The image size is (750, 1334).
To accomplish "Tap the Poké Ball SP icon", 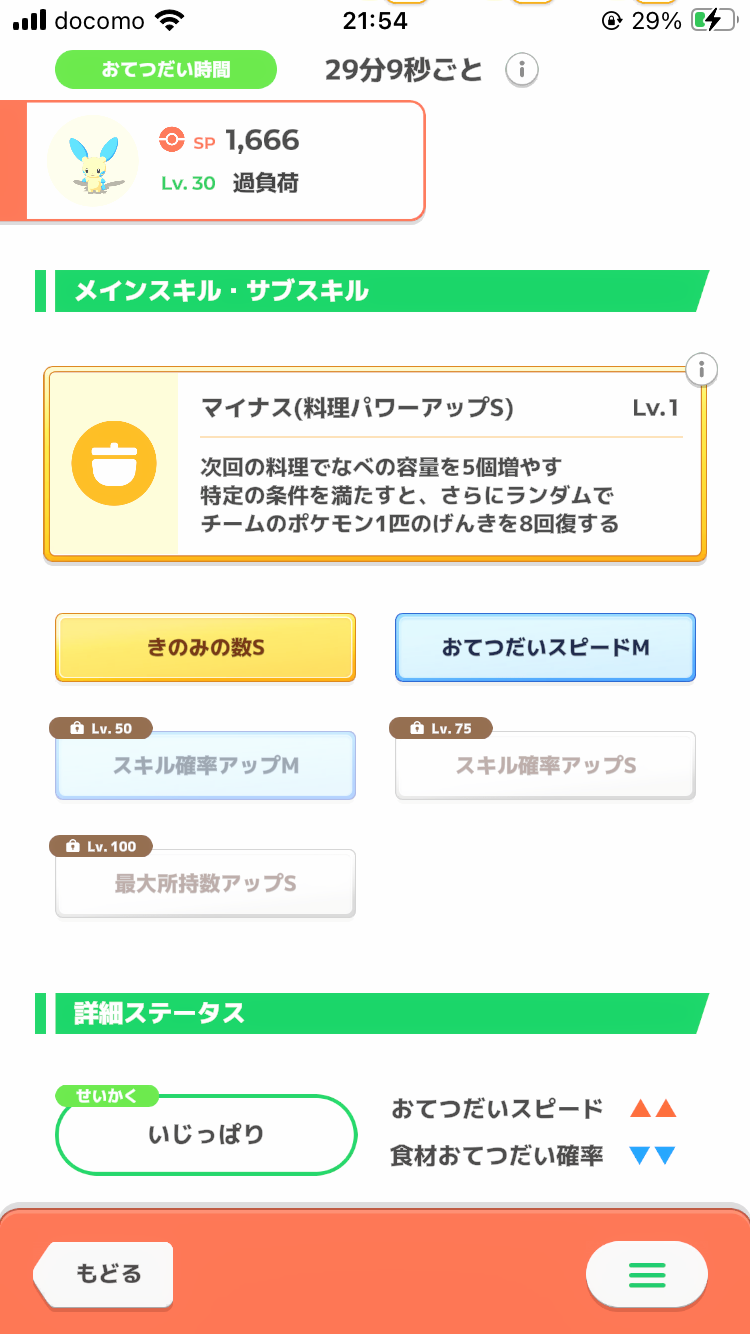I will pyautogui.click(x=171, y=142).
